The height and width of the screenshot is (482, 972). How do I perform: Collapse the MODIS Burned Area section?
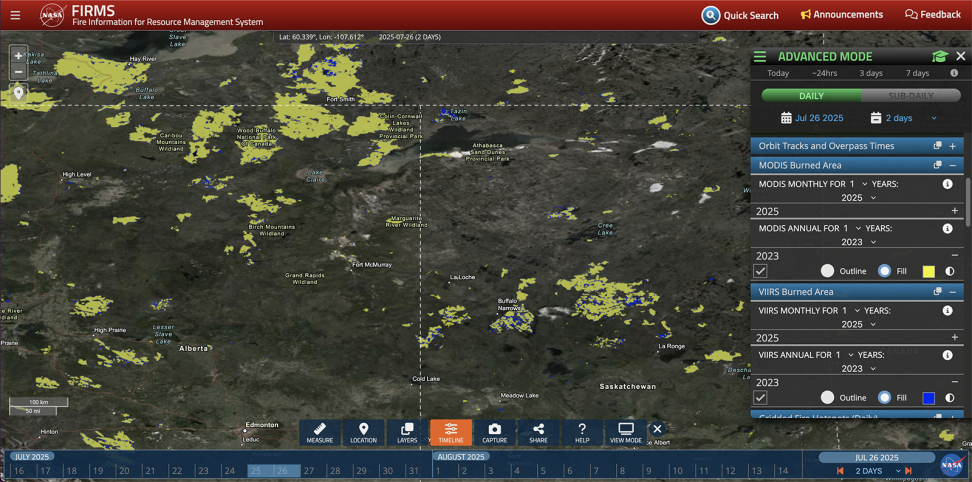tap(953, 165)
